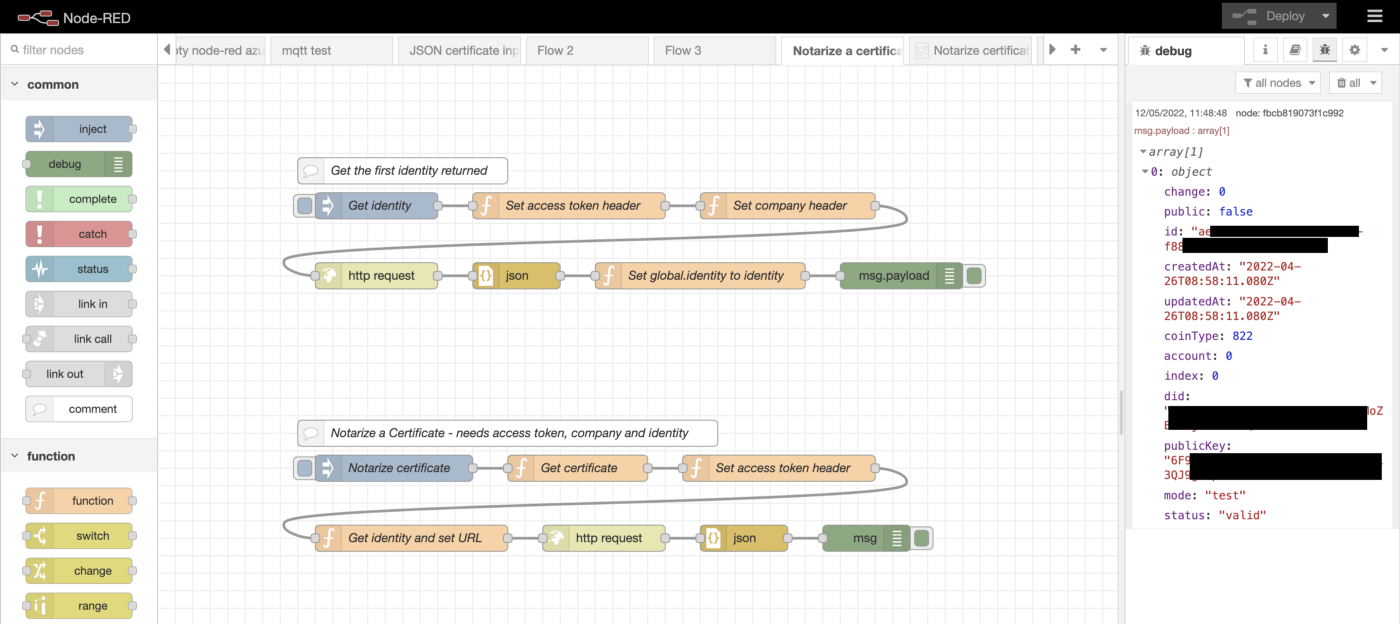Switch to the Flow 2 tab
The image size is (1400, 624).
[555, 50]
